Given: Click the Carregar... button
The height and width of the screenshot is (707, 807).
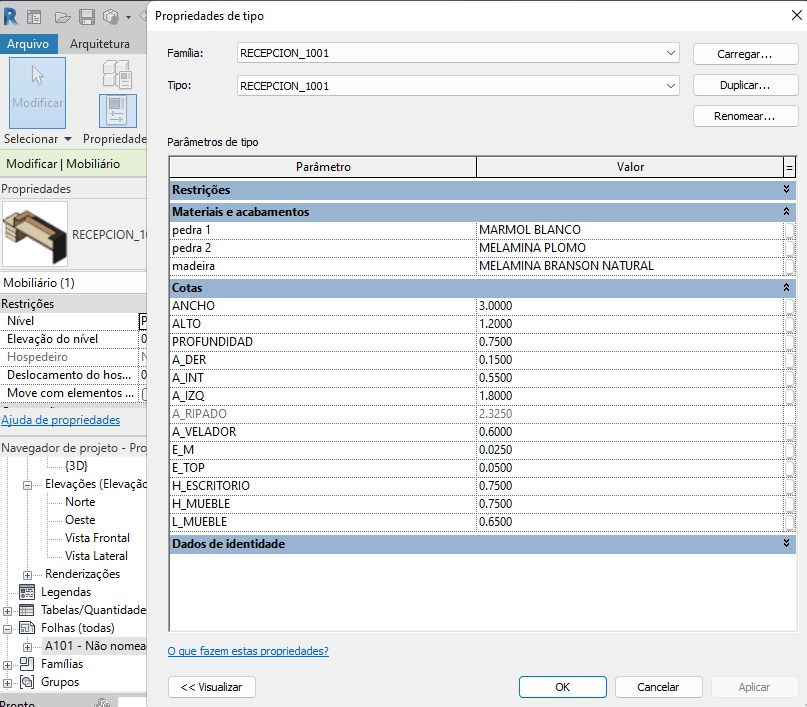Looking at the screenshot, I should pyautogui.click(x=745, y=54).
